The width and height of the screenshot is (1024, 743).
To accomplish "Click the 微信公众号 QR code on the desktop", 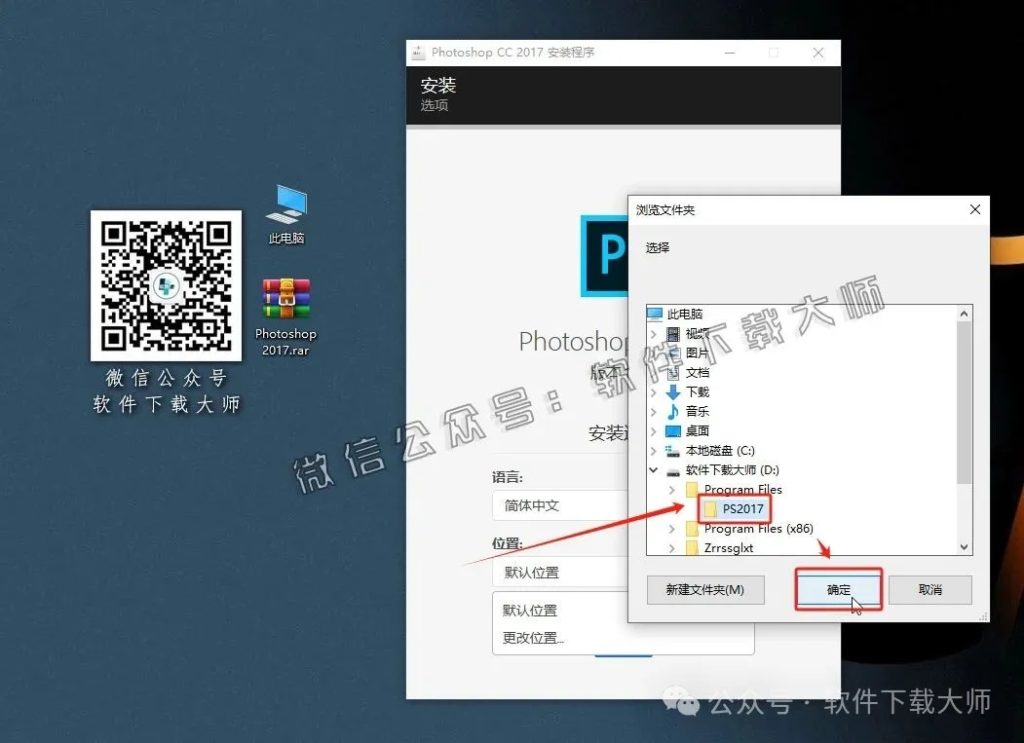I will (166, 283).
